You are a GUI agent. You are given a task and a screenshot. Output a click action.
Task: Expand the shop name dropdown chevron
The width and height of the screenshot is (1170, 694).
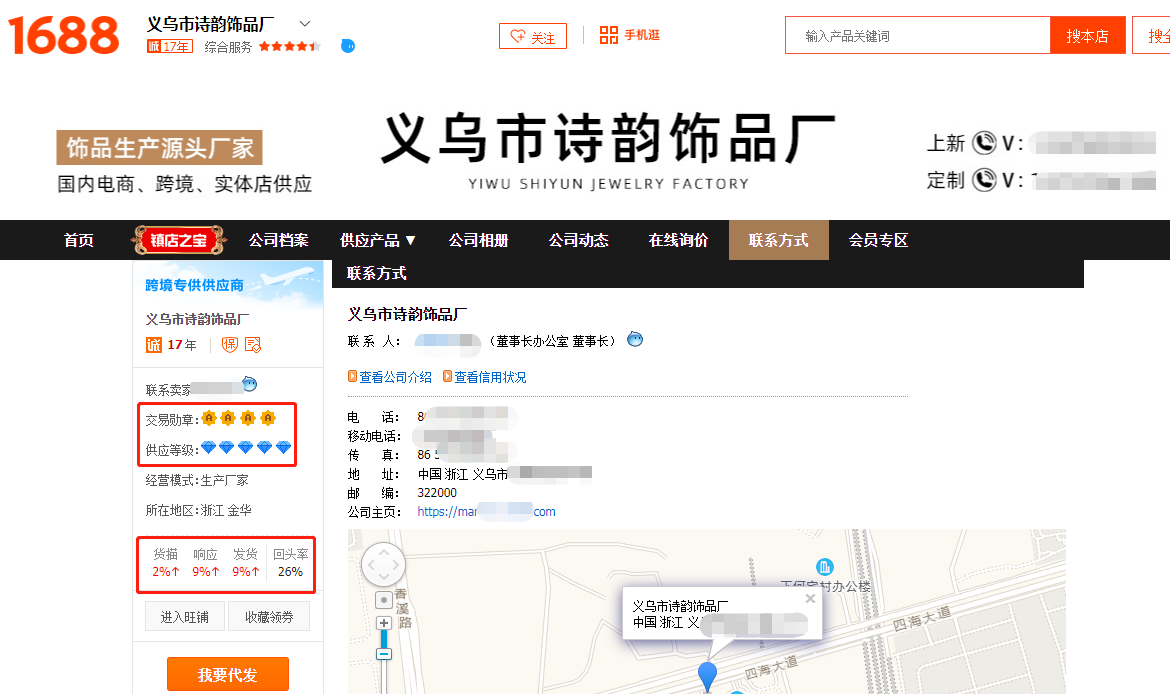[304, 24]
